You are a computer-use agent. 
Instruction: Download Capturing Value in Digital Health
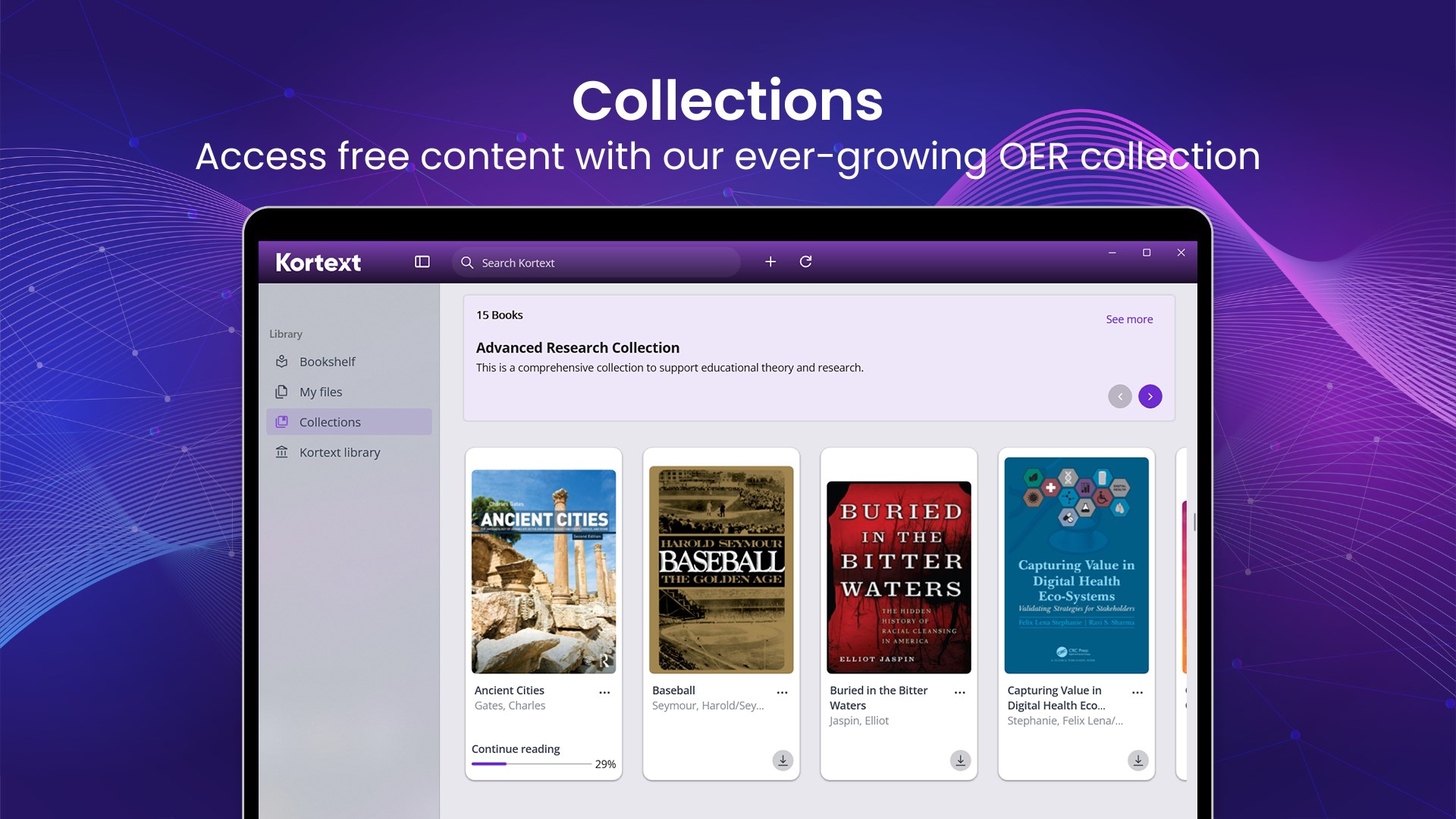pos(1137,761)
